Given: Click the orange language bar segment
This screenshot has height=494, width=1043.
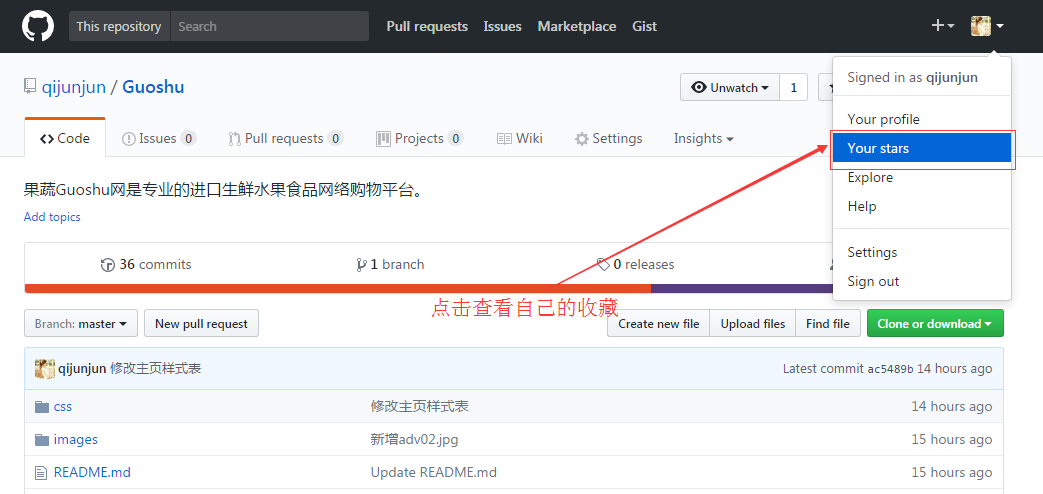Looking at the screenshot, I should (x=338, y=289).
